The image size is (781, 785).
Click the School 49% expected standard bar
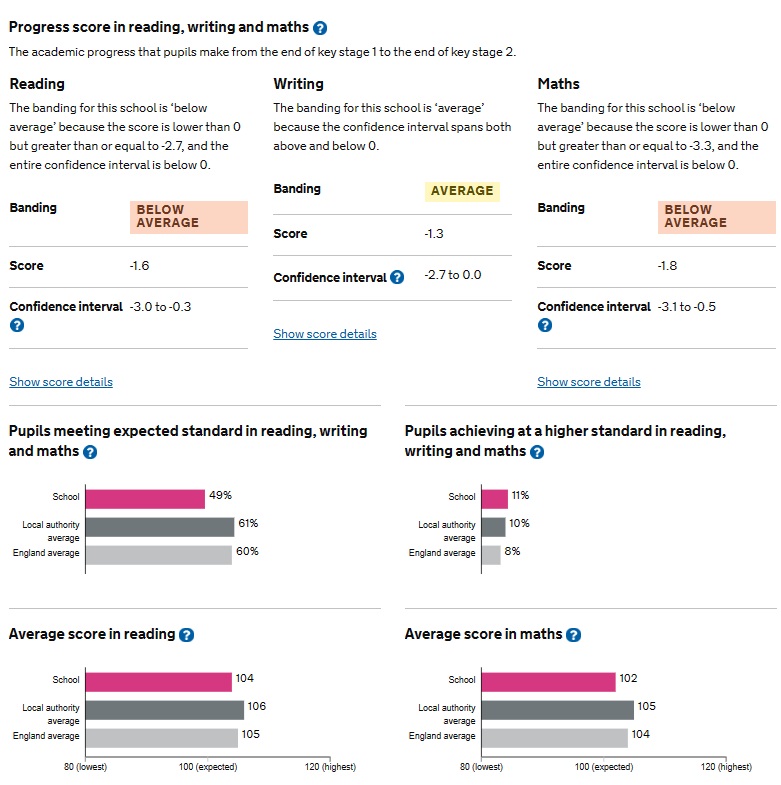pos(145,498)
